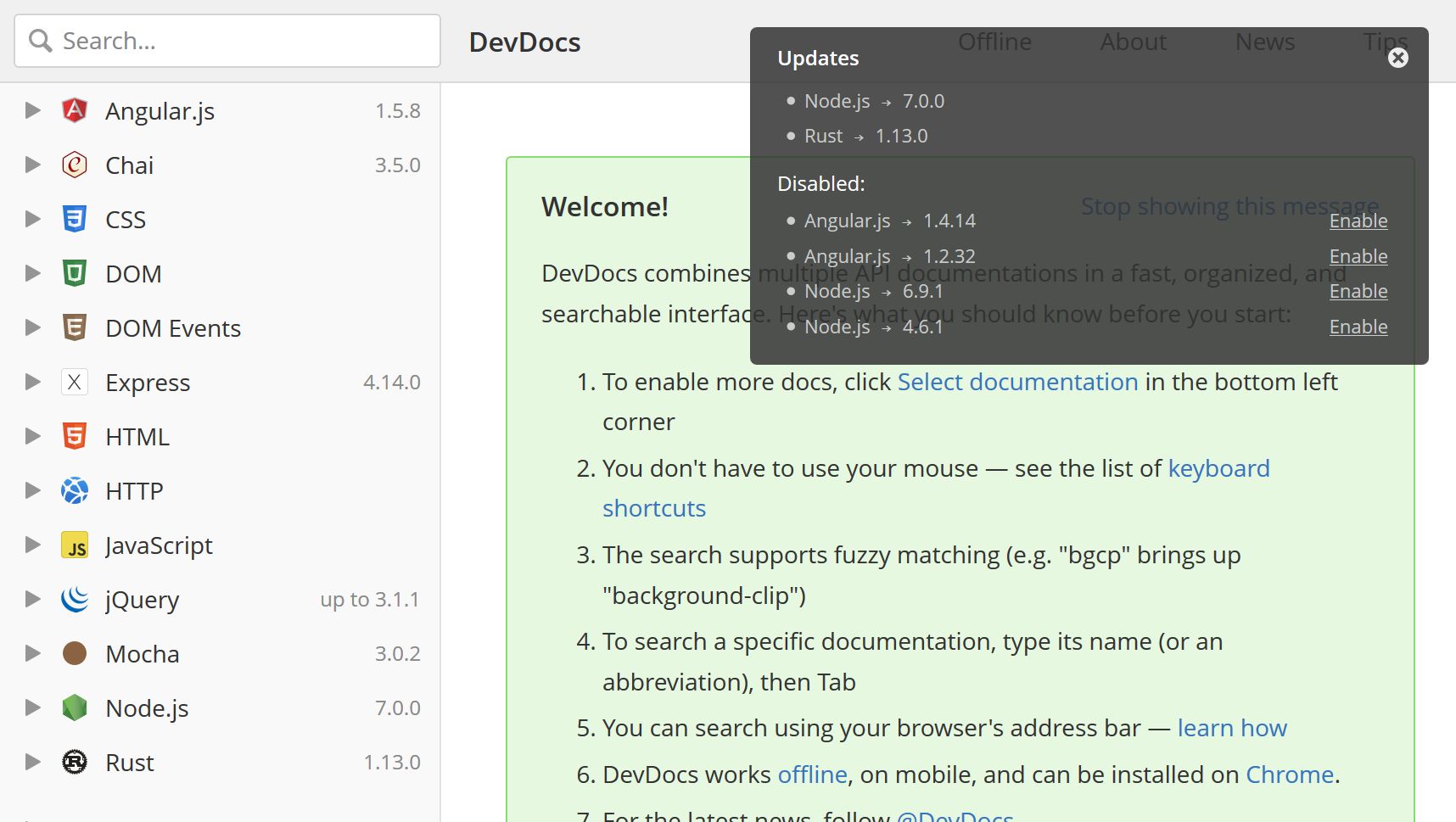Focus the Search input field

pos(227,41)
